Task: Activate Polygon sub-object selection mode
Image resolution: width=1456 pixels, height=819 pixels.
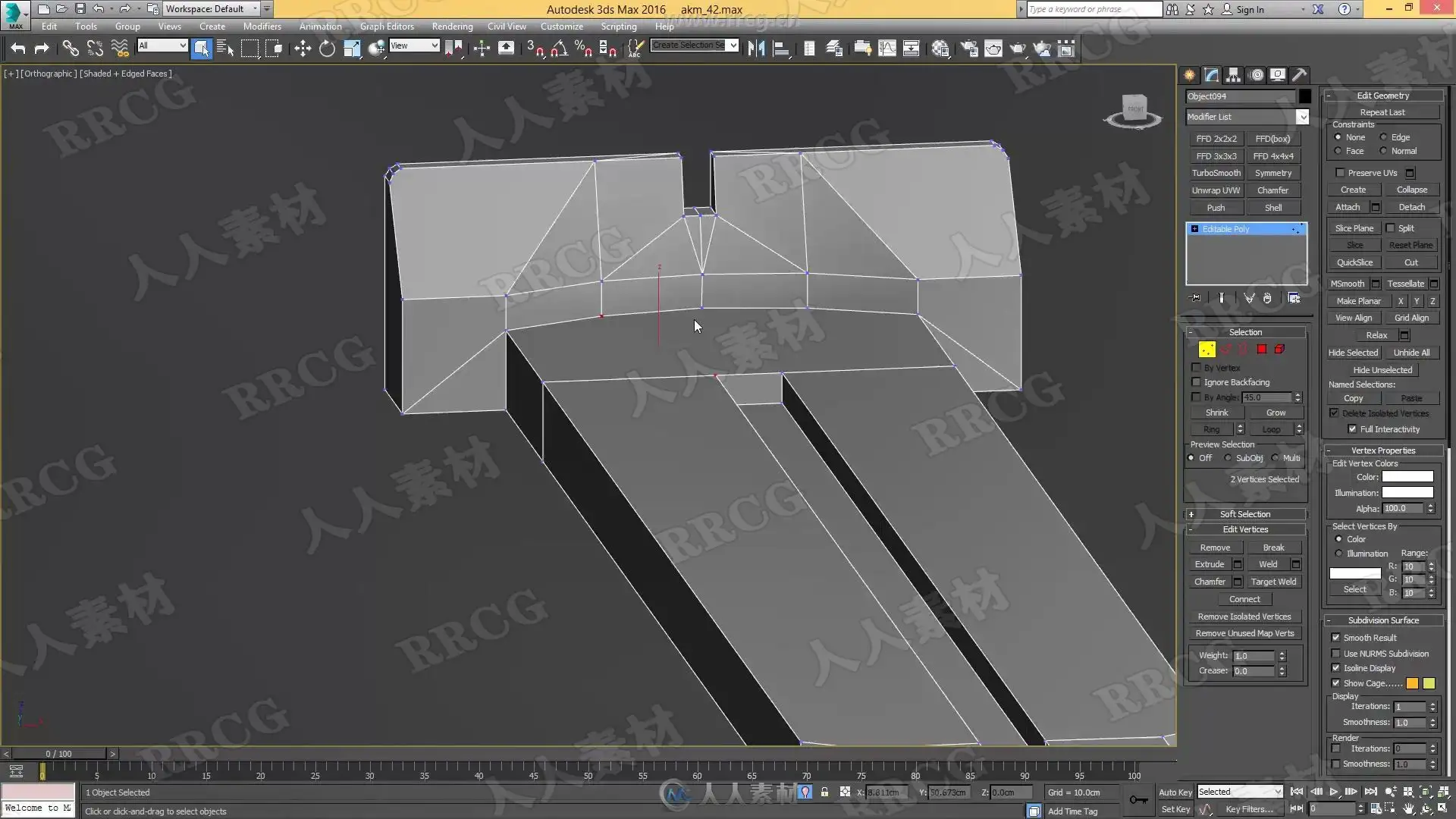Action: [1262, 350]
